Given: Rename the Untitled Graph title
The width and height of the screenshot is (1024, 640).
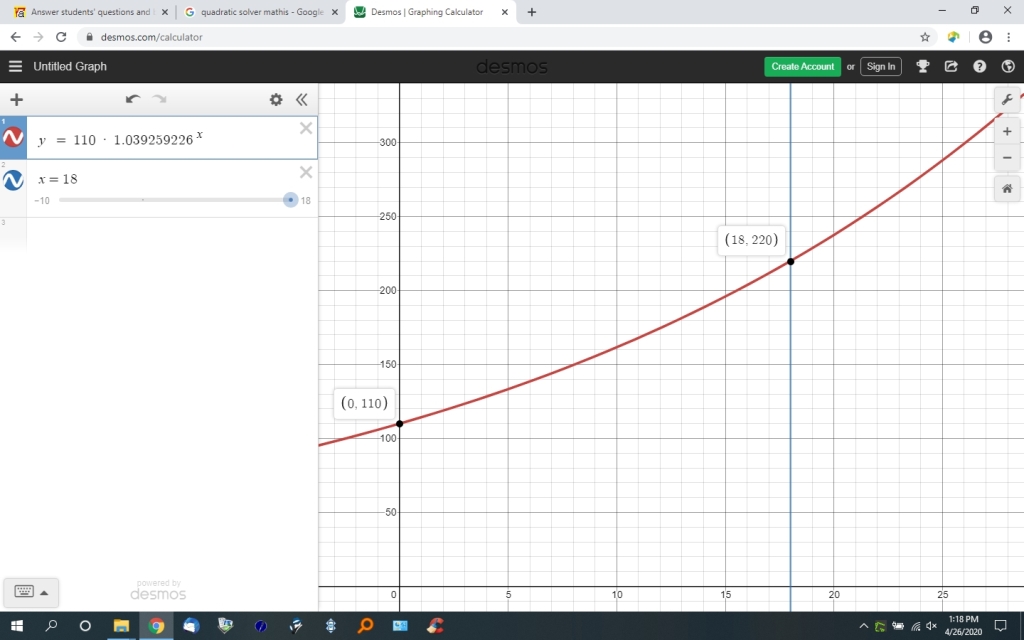Looking at the screenshot, I should (70, 67).
